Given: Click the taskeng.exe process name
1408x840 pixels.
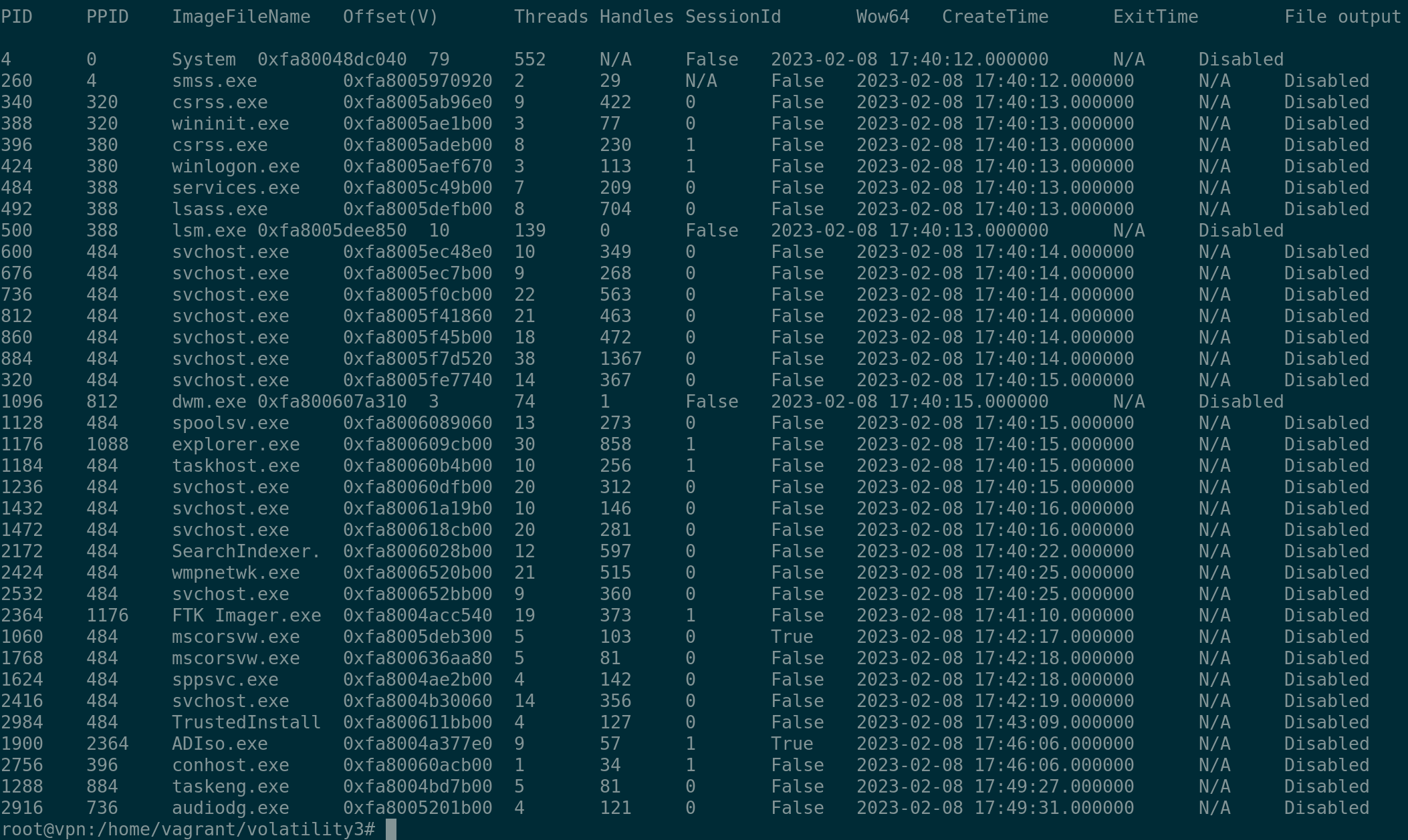Looking at the screenshot, I should pos(230,787).
